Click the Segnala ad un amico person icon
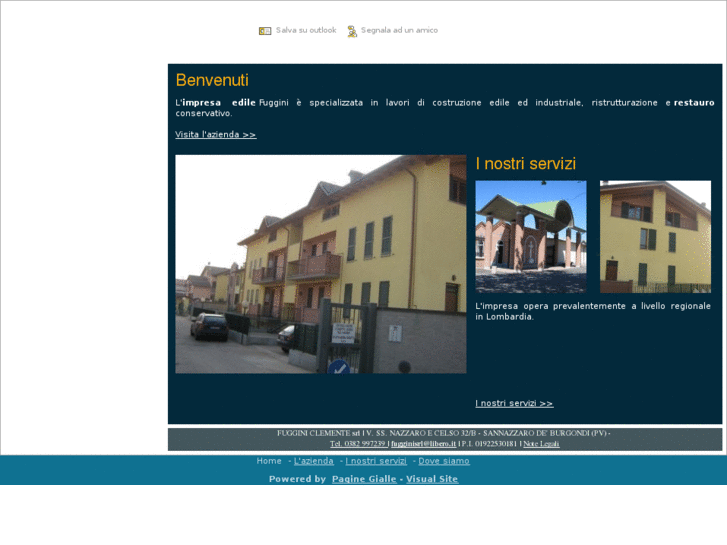This screenshot has height=545, width=727. click(352, 31)
